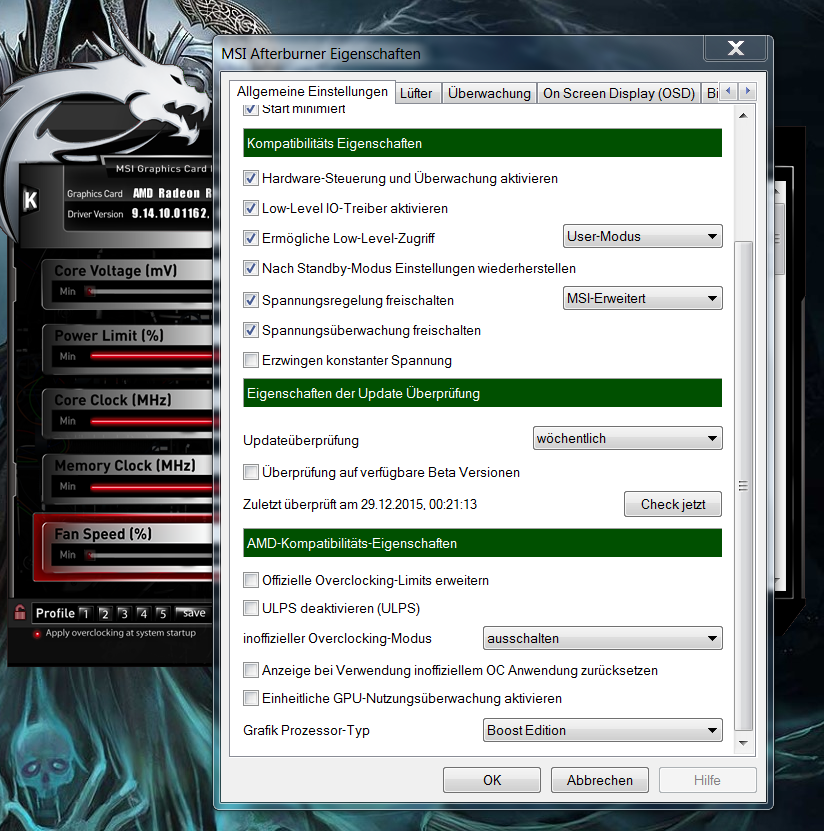Image resolution: width=824 pixels, height=831 pixels.
Task: Select profile slot 4
Action: coord(143,614)
